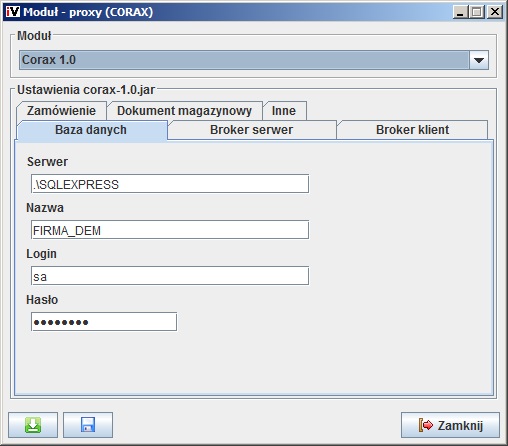Open the Corax 1.0 combo box
Viewport: 508px width, 446px height.
click(x=254, y=60)
